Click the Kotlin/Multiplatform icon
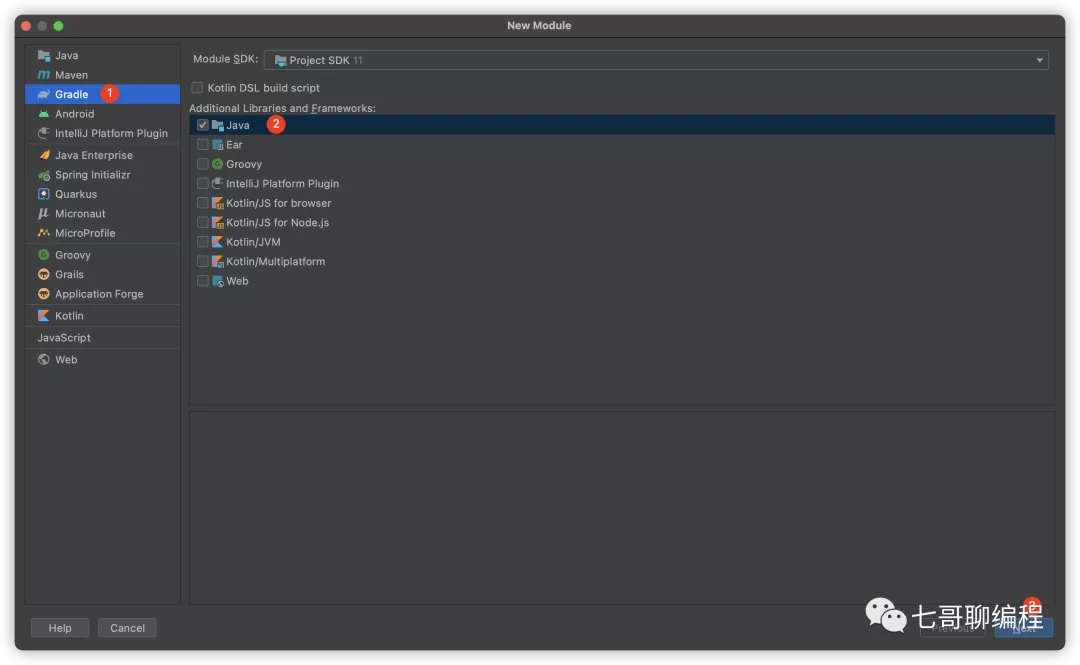The width and height of the screenshot is (1080, 665). click(218, 261)
